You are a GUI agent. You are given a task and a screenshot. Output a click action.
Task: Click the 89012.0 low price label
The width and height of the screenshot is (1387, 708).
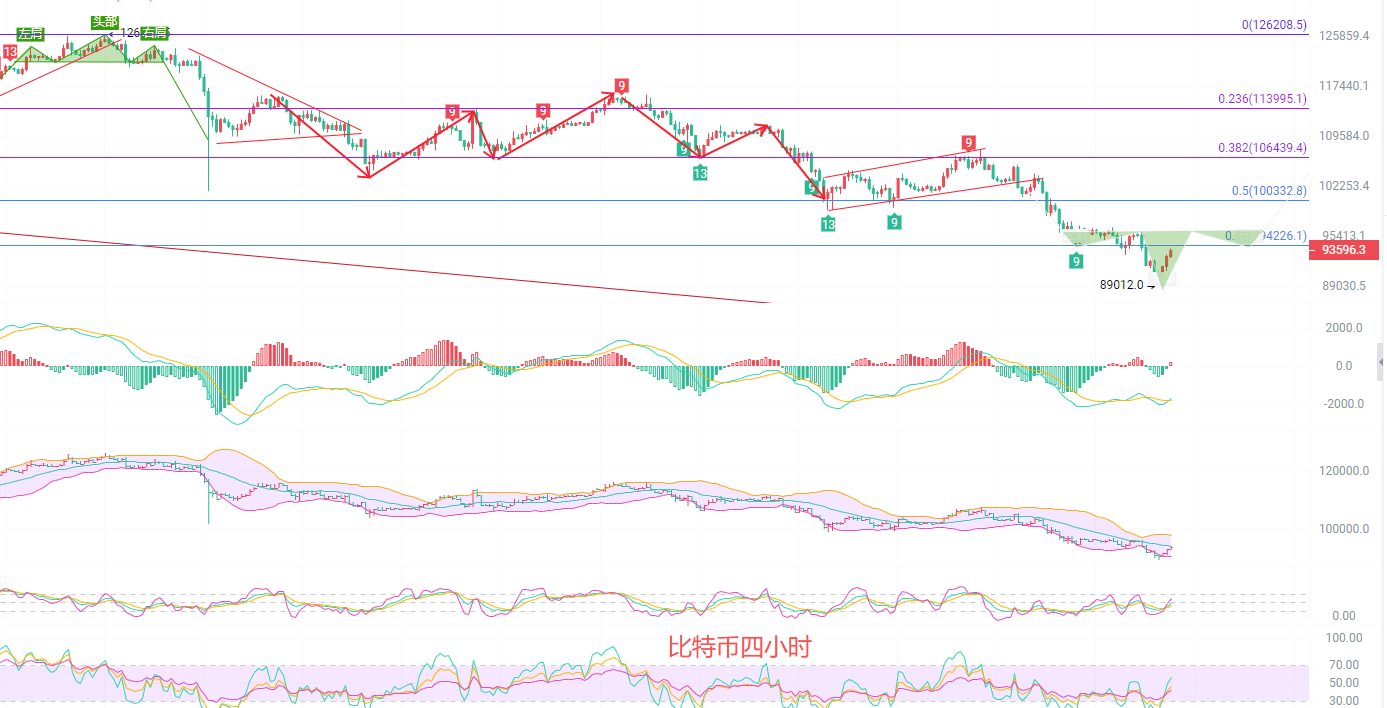tap(1121, 285)
